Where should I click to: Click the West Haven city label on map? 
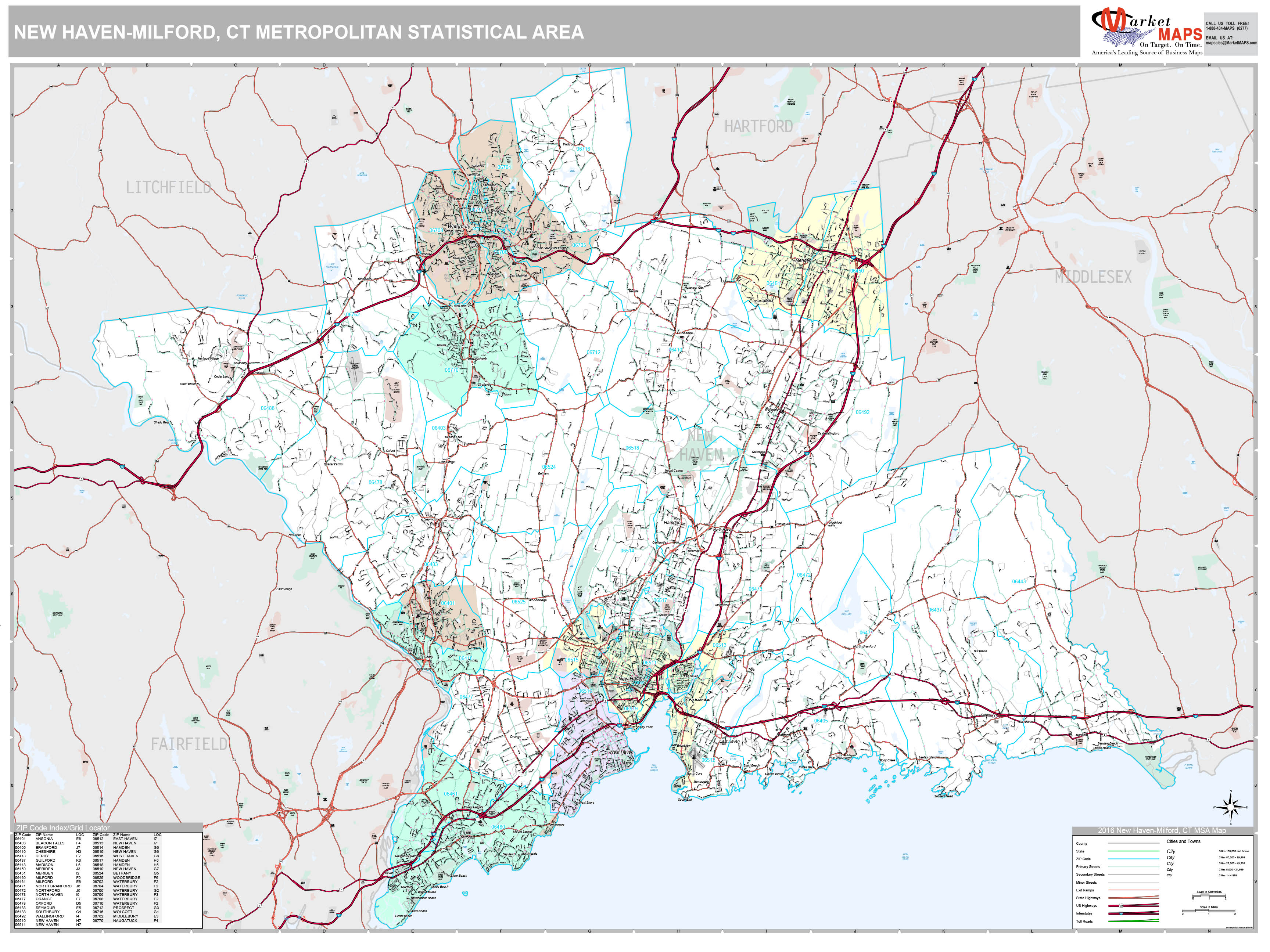621,752
